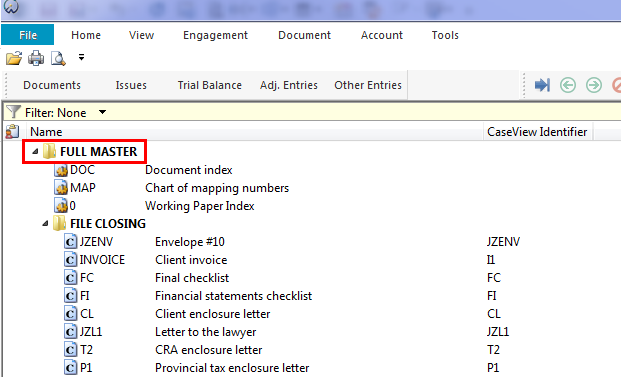Open the File menu
The width and height of the screenshot is (621, 377).
pyautogui.click(x=28, y=35)
